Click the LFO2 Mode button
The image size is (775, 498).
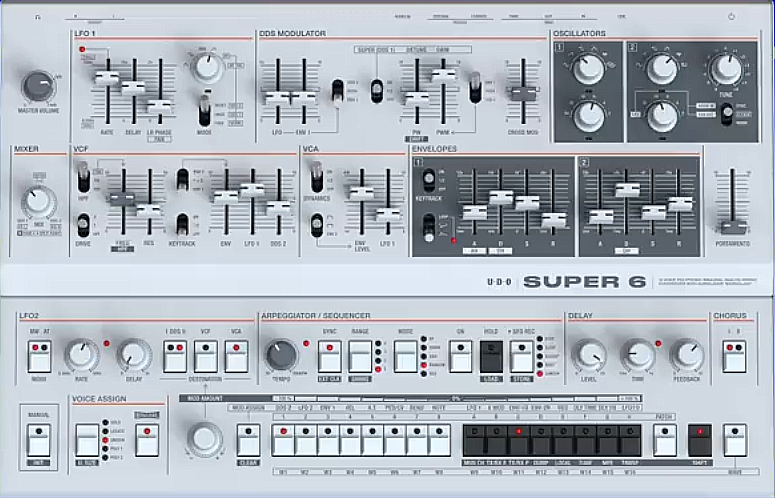[x=40, y=356]
